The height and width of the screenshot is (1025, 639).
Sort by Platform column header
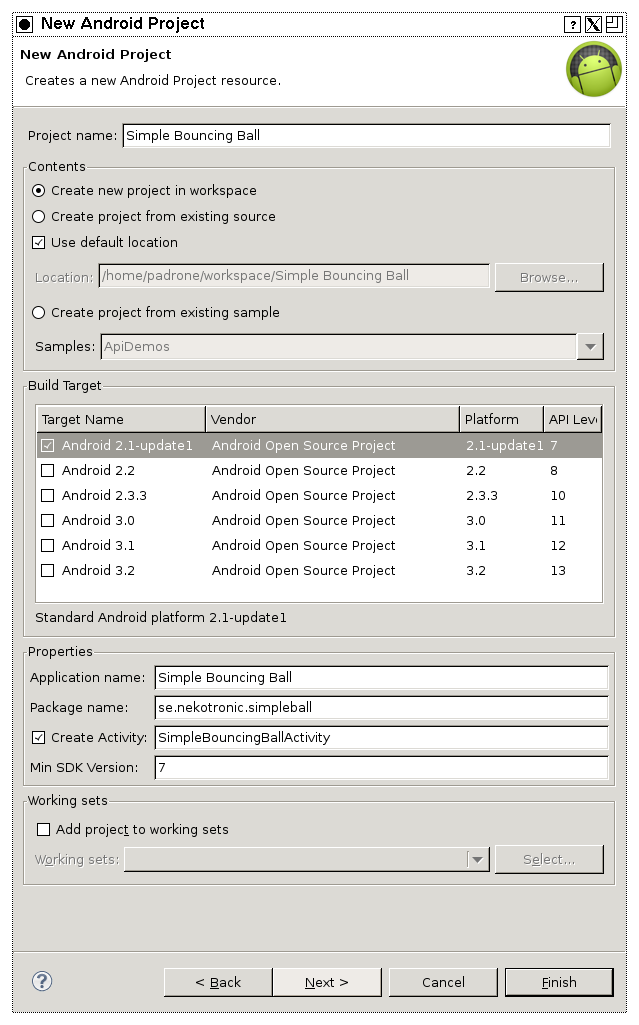pos(502,420)
